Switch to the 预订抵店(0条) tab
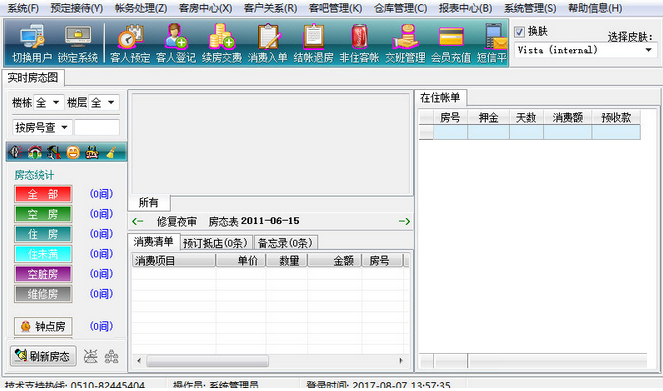The height and width of the screenshot is (391, 663). coord(216,243)
